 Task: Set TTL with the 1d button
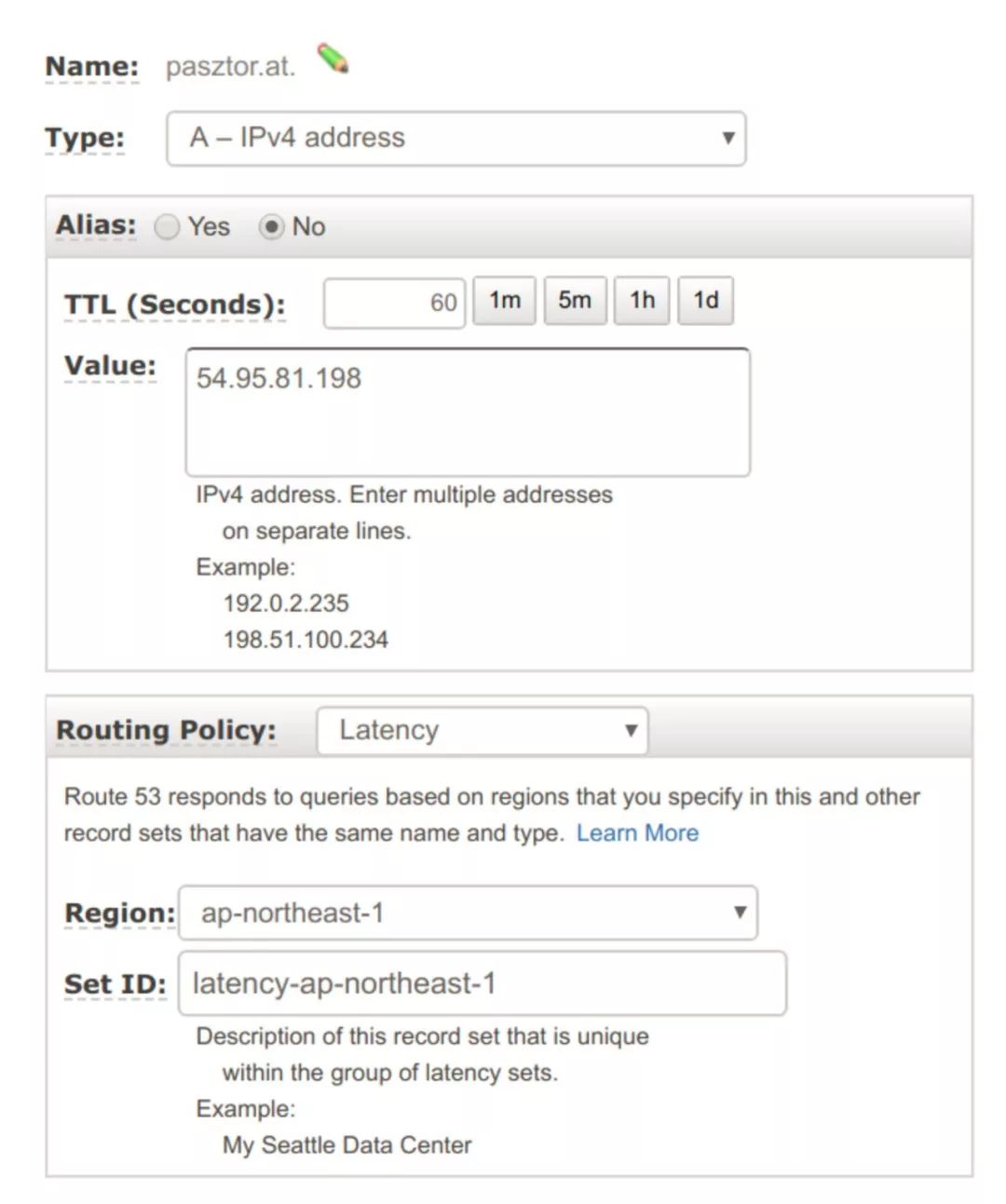(706, 301)
